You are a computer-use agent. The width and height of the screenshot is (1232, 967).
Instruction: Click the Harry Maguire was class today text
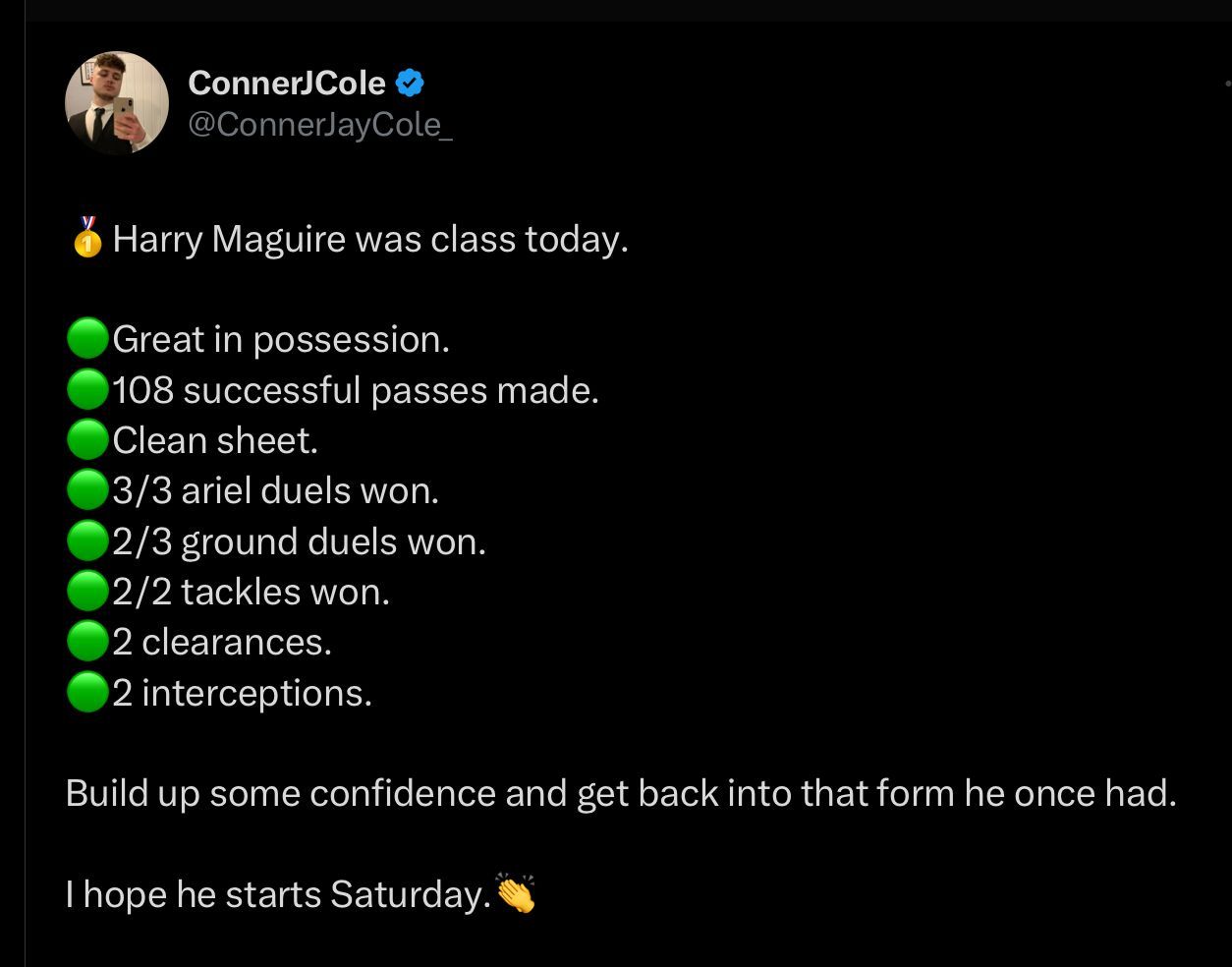[x=370, y=239]
